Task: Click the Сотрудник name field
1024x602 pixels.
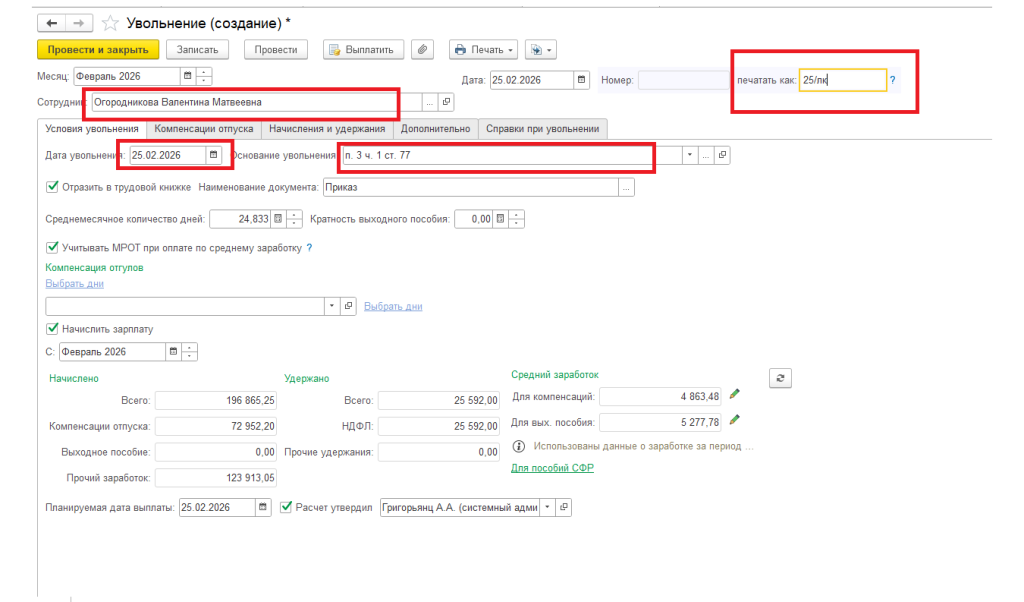Action: pos(256,103)
